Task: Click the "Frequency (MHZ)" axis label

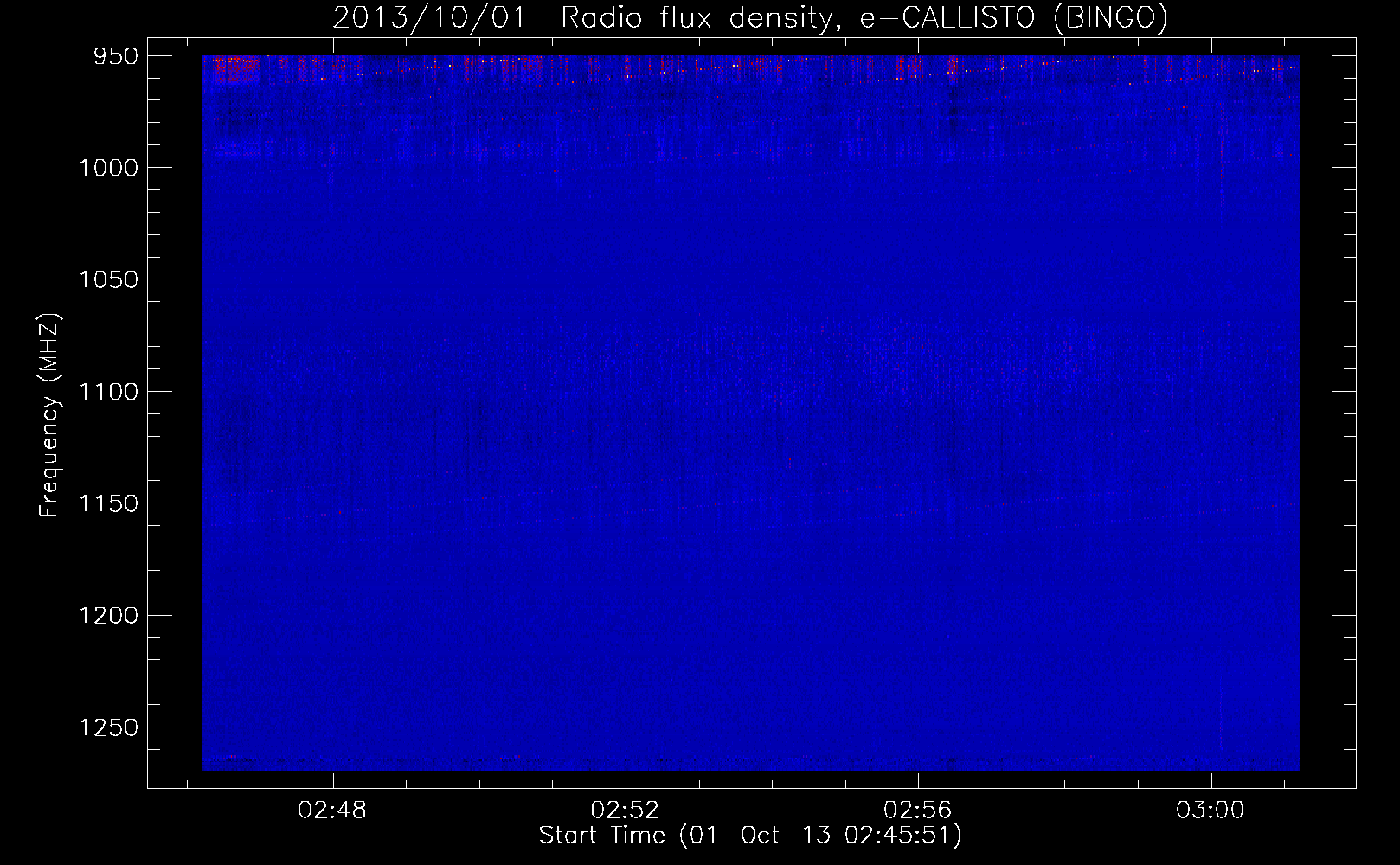Action: (x=50, y=415)
